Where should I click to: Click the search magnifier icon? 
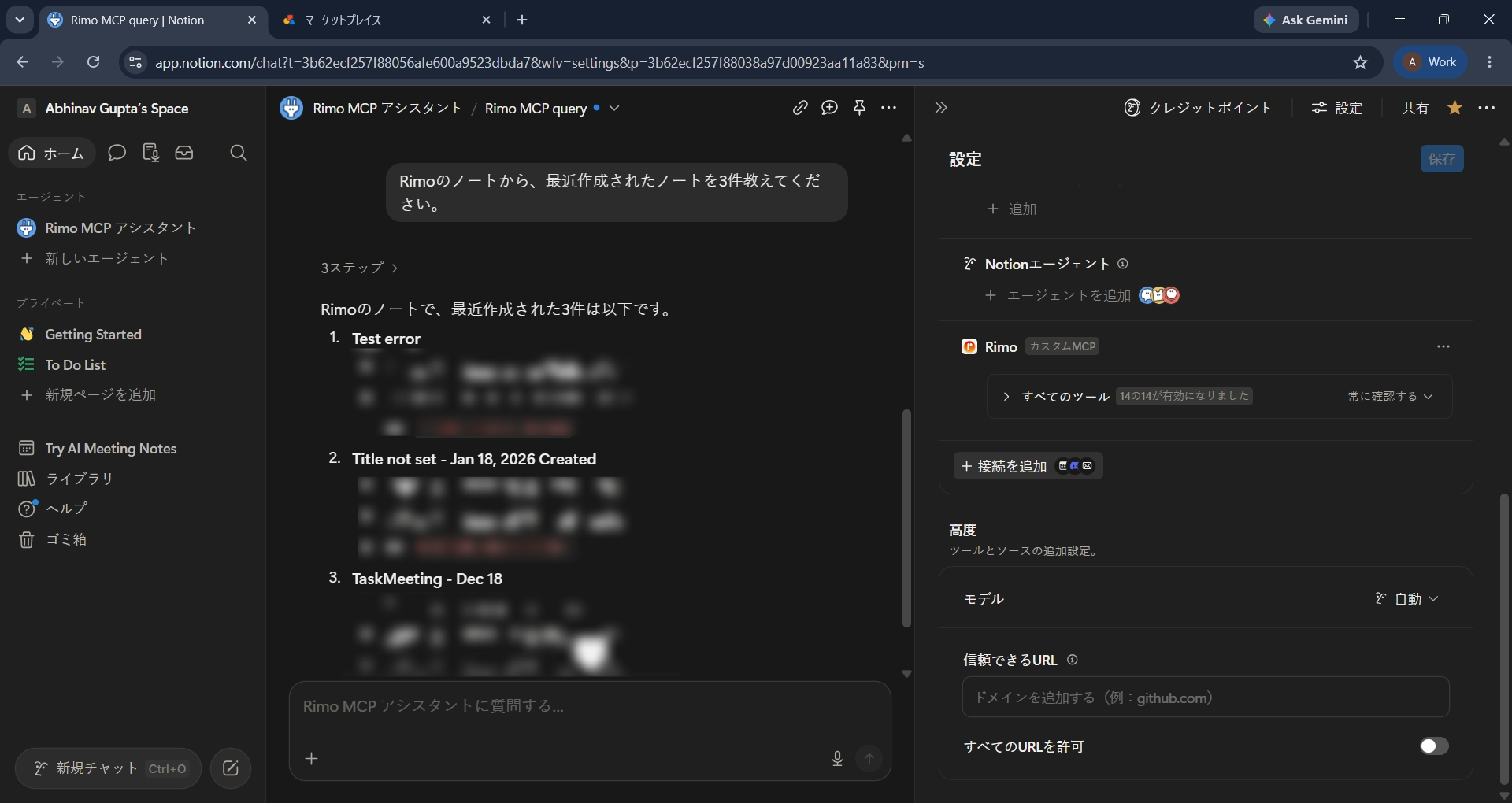pyautogui.click(x=239, y=153)
